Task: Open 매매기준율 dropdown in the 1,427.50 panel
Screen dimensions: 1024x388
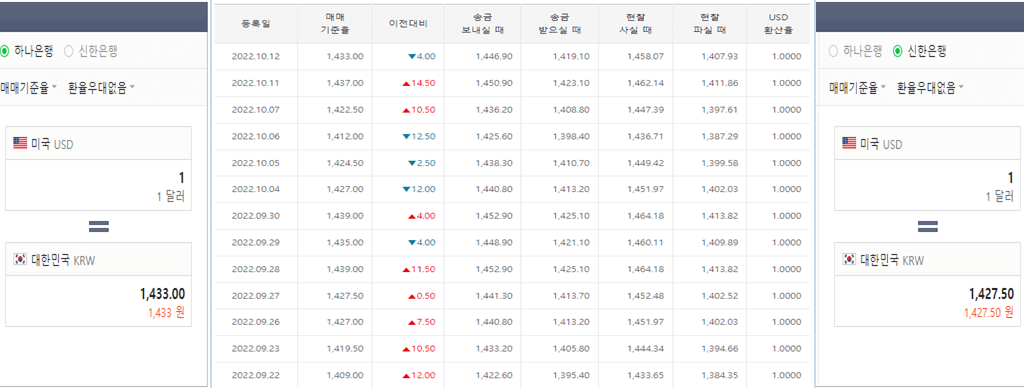Action: click(x=857, y=88)
